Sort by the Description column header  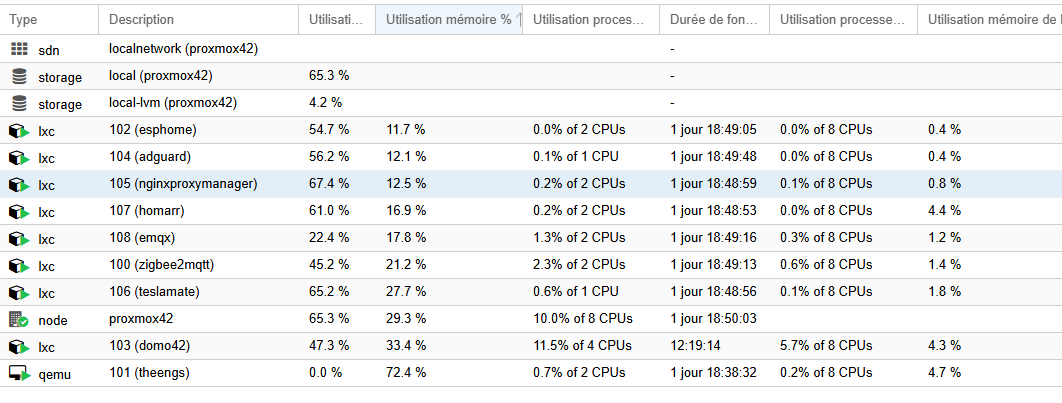(x=198, y=20)
